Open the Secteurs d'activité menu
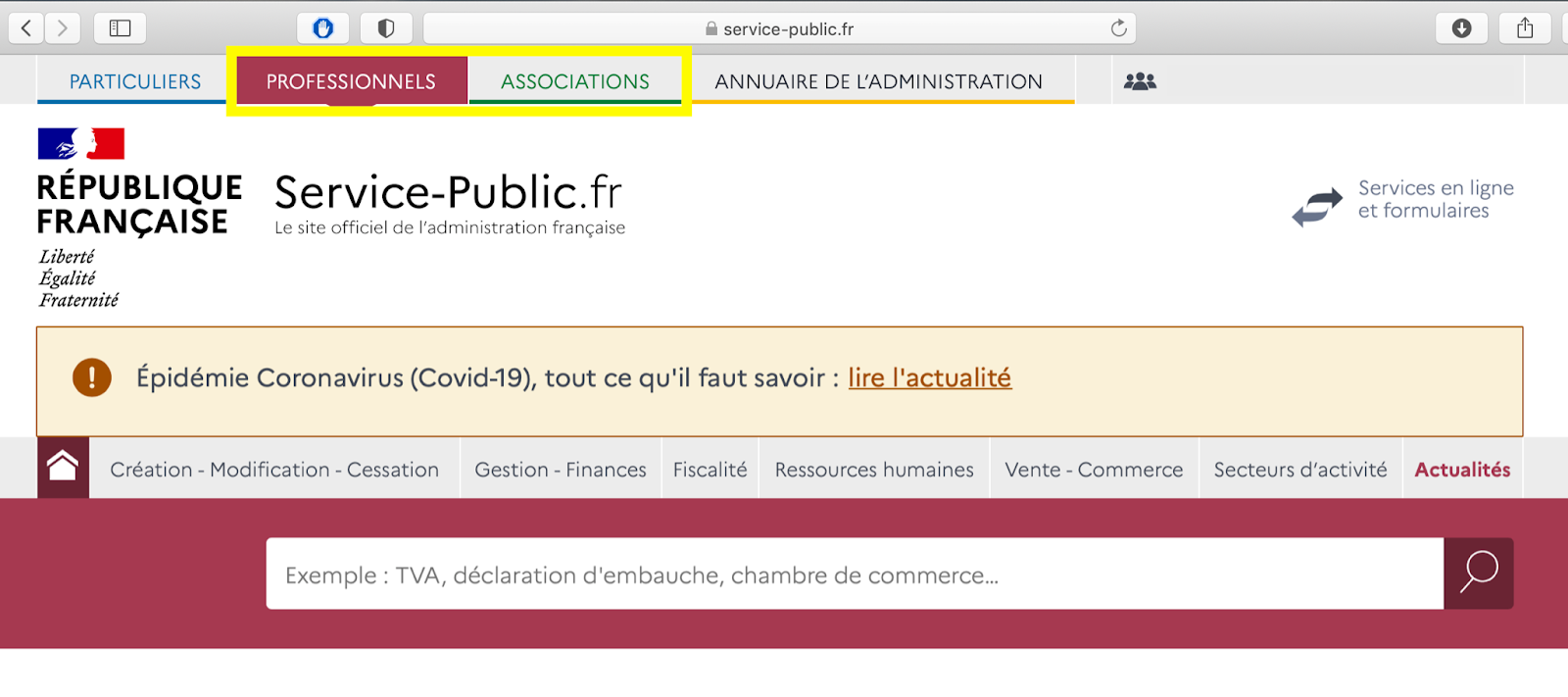Image resolution: width=1568 pixels, height=697 pixels. pos(1300,470)
